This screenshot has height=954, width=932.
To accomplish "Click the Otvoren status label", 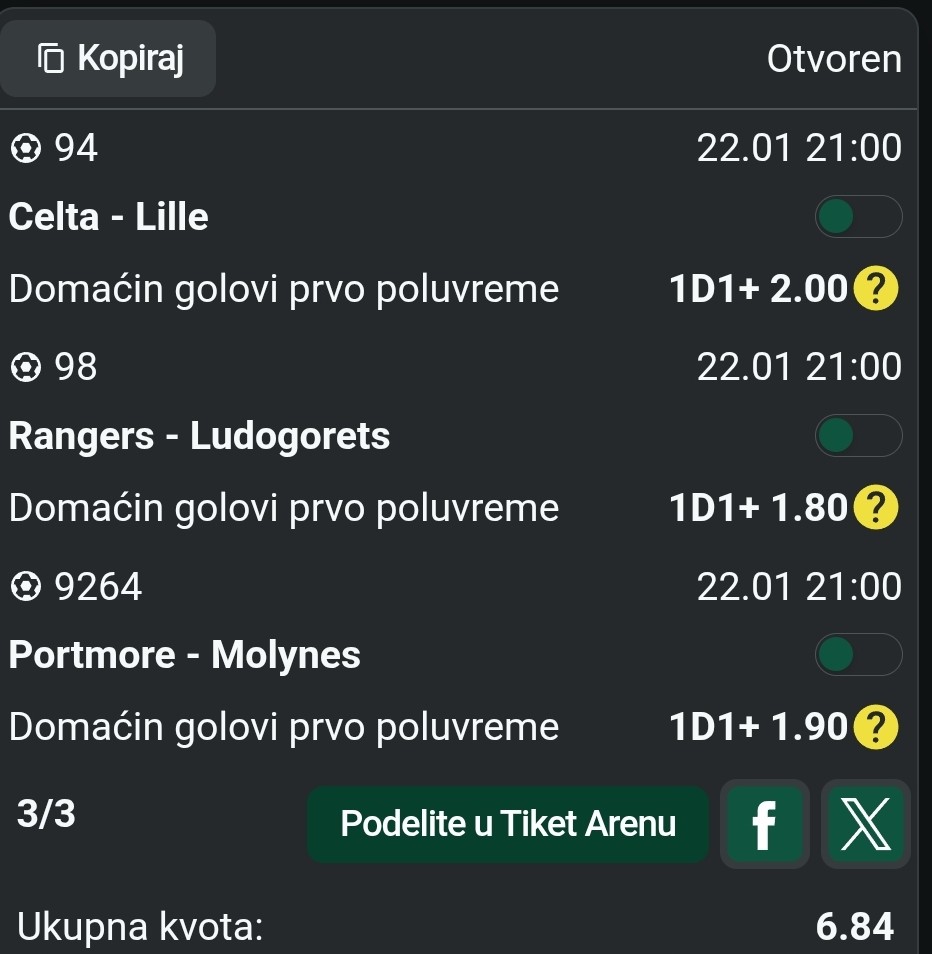I will tap(834, 59).
